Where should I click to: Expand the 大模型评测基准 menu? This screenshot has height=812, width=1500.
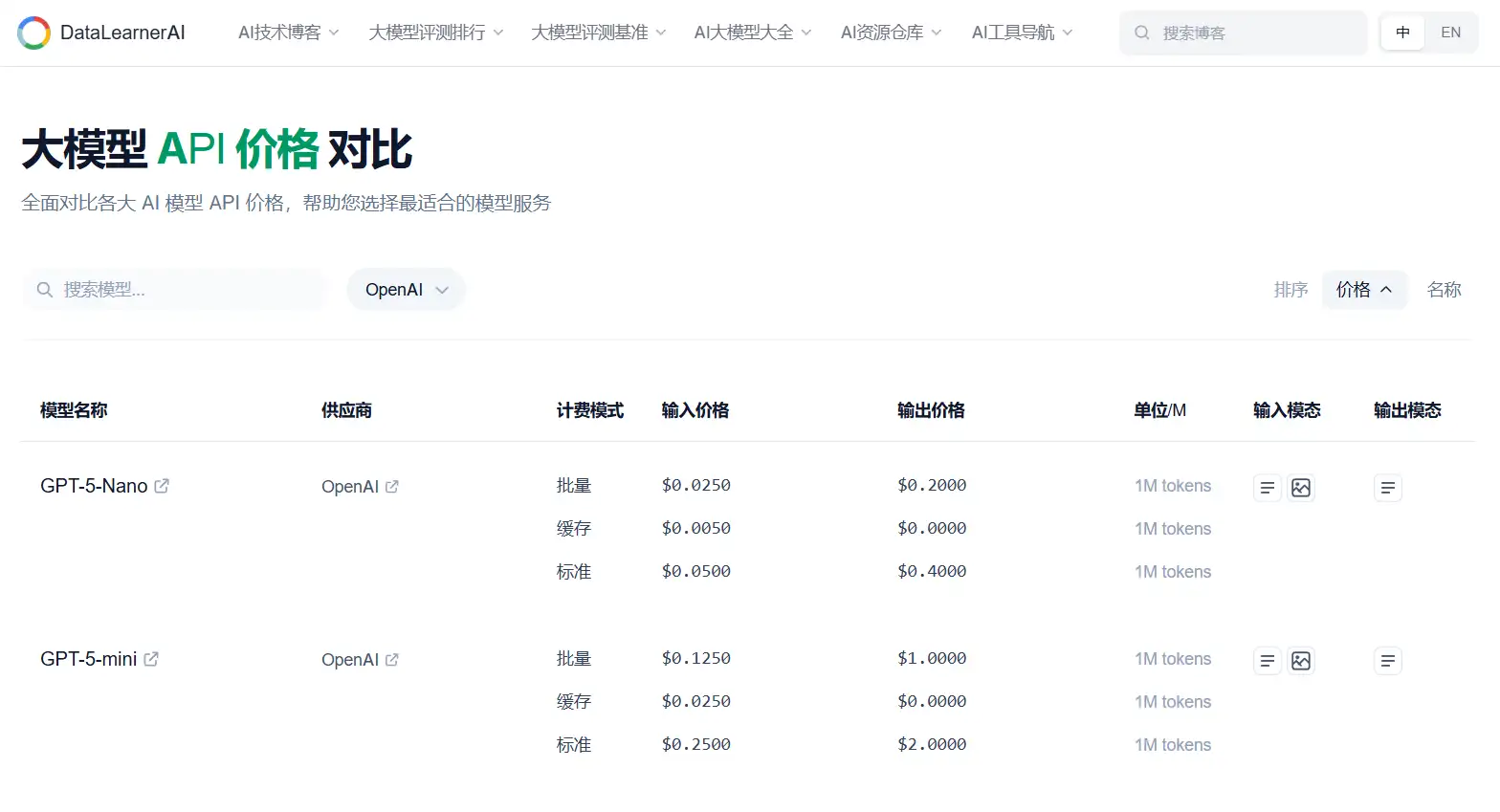click(x=599, y=33)
